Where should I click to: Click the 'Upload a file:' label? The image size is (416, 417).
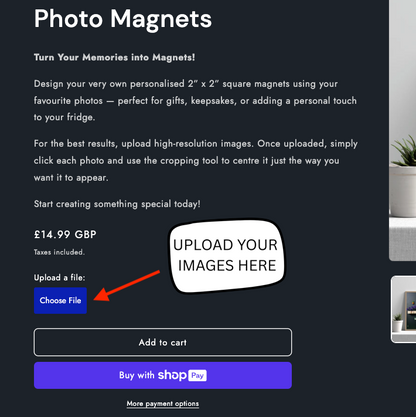(59, 277)
